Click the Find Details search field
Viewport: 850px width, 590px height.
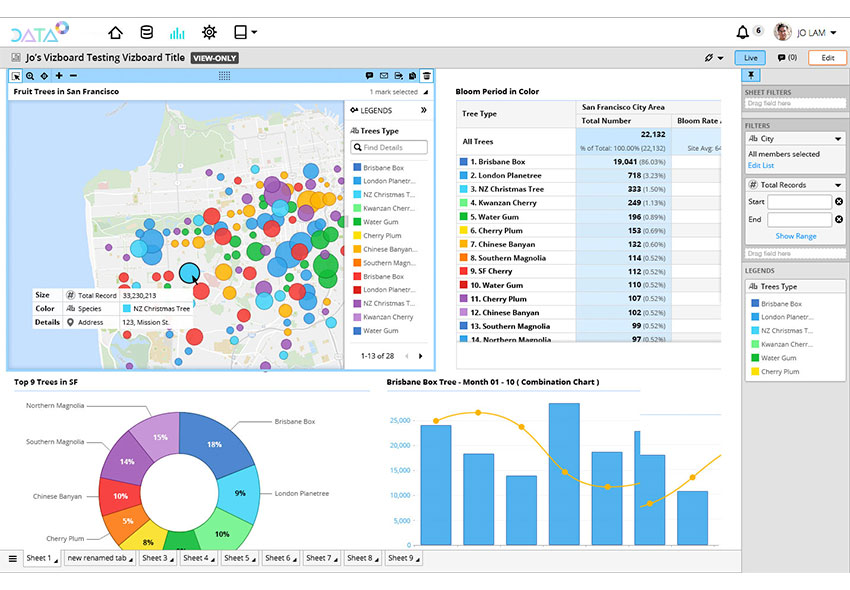pyautogui.click(x=391, y=147)
